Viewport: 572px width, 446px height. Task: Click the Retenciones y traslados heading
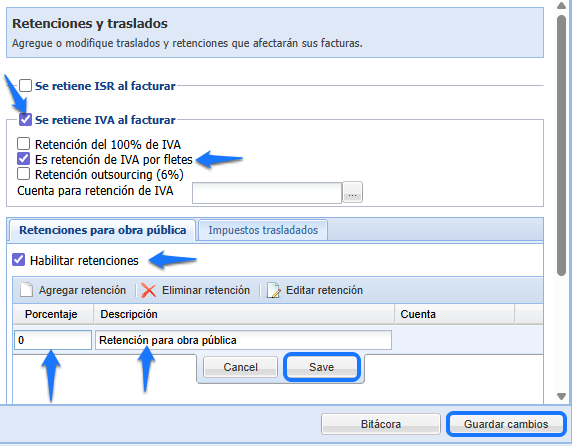pyautogui.click(x=90, y=24)
